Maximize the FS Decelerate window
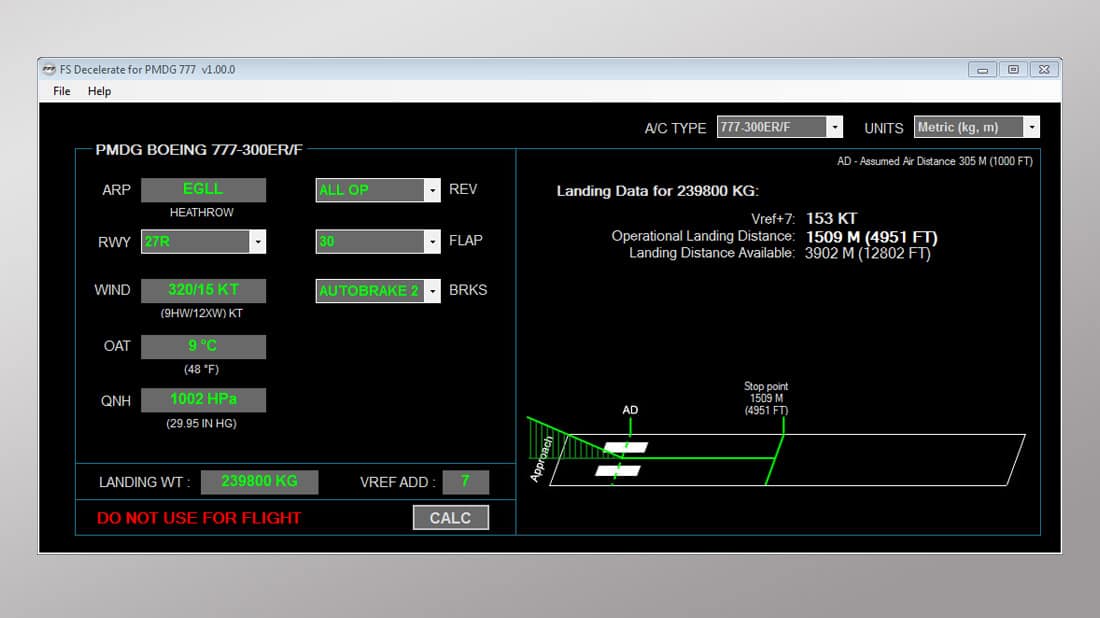Screen dimensions: 1100x618 point(1013,70)
